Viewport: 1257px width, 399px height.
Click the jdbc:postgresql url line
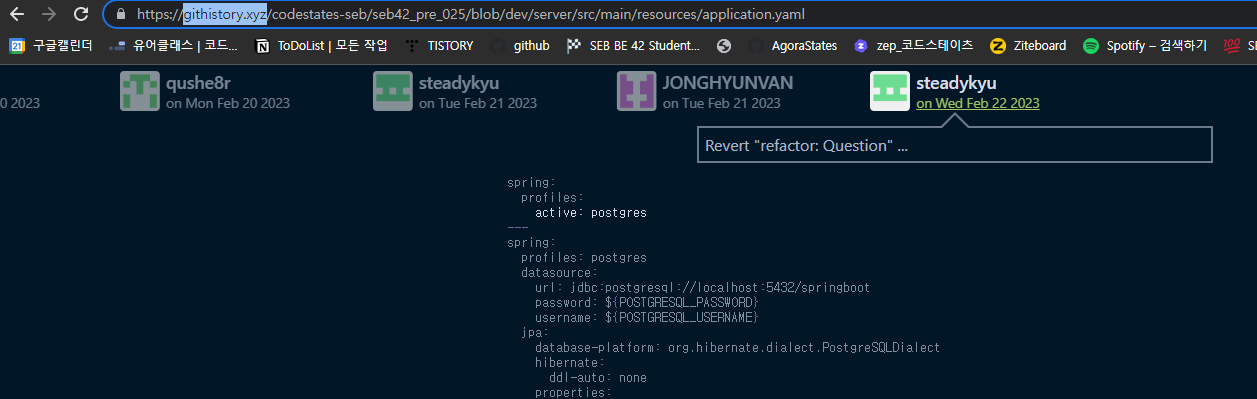click(702, 287)
